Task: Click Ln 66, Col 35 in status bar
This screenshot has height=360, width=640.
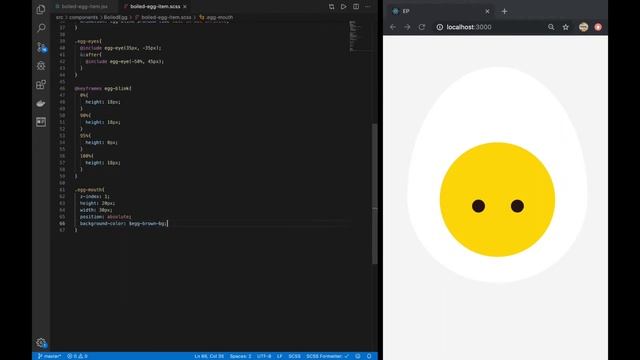Action: 209,356
